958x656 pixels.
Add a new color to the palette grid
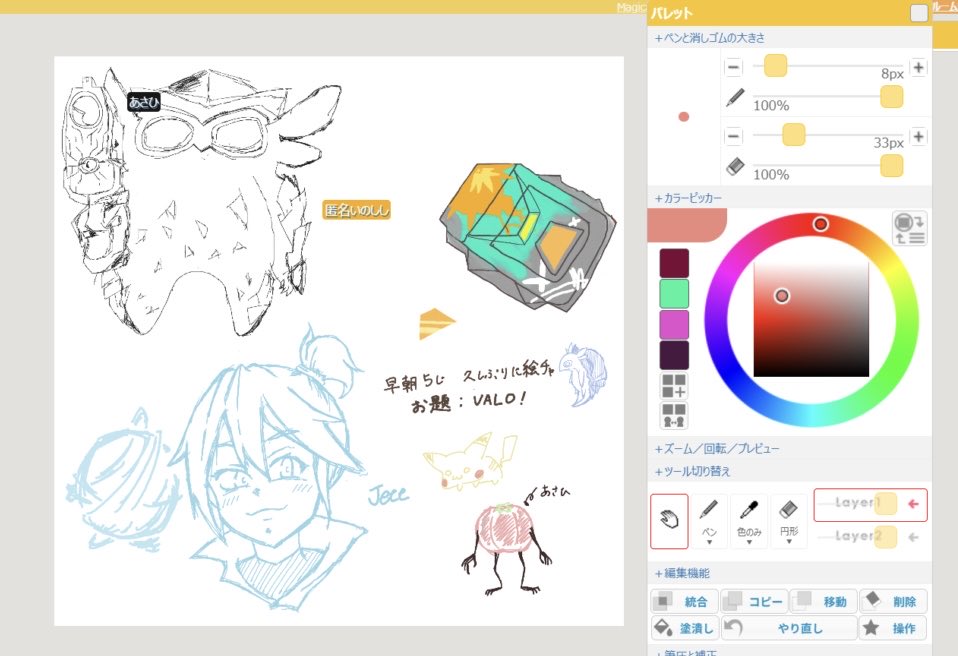click(674, 386)
